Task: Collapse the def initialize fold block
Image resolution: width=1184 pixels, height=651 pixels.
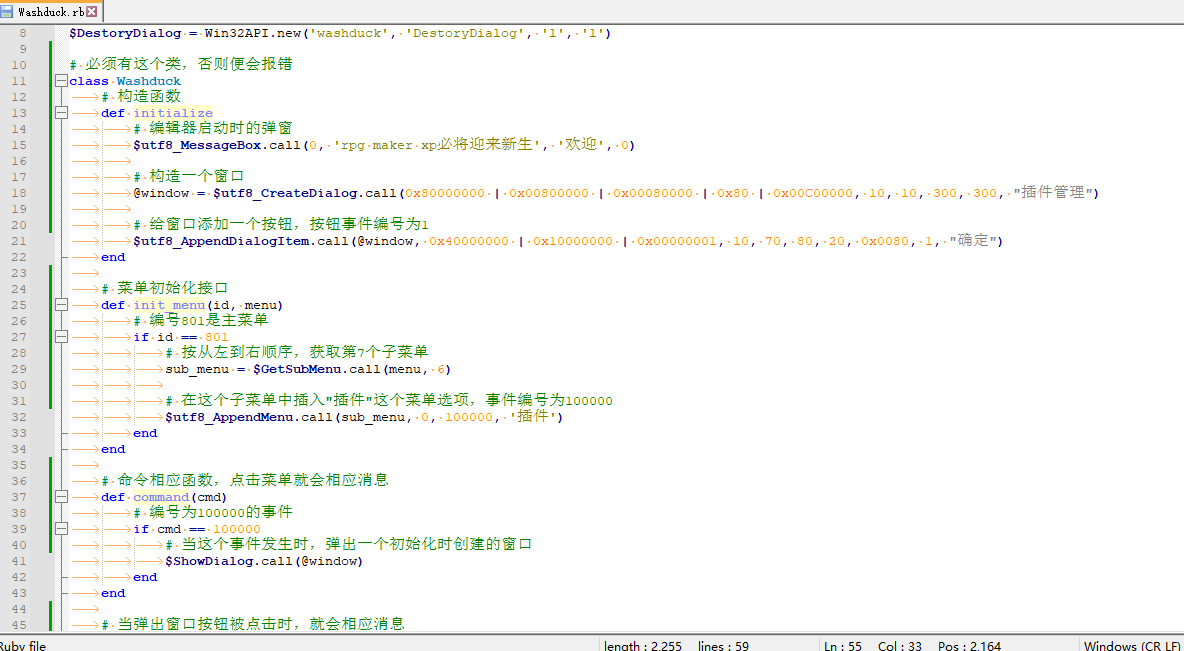Action: [61, 113]
